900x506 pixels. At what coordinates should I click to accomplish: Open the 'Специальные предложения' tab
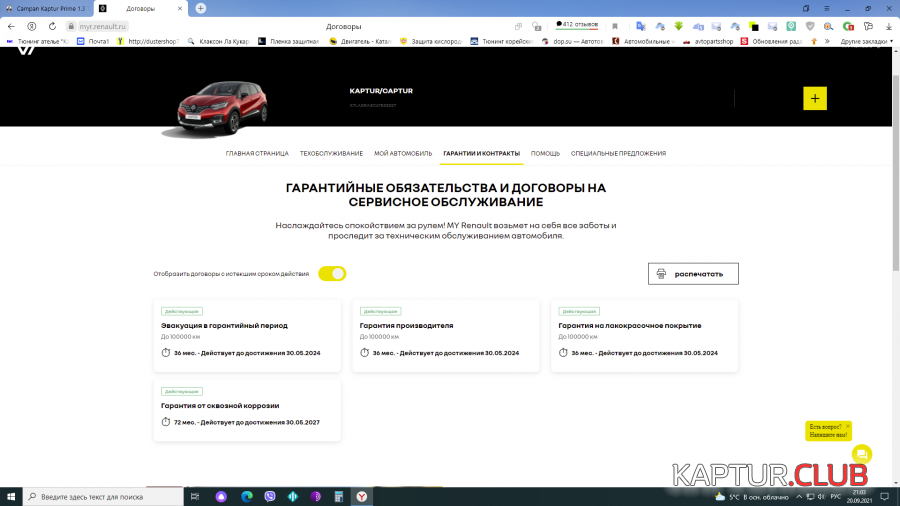618,153
